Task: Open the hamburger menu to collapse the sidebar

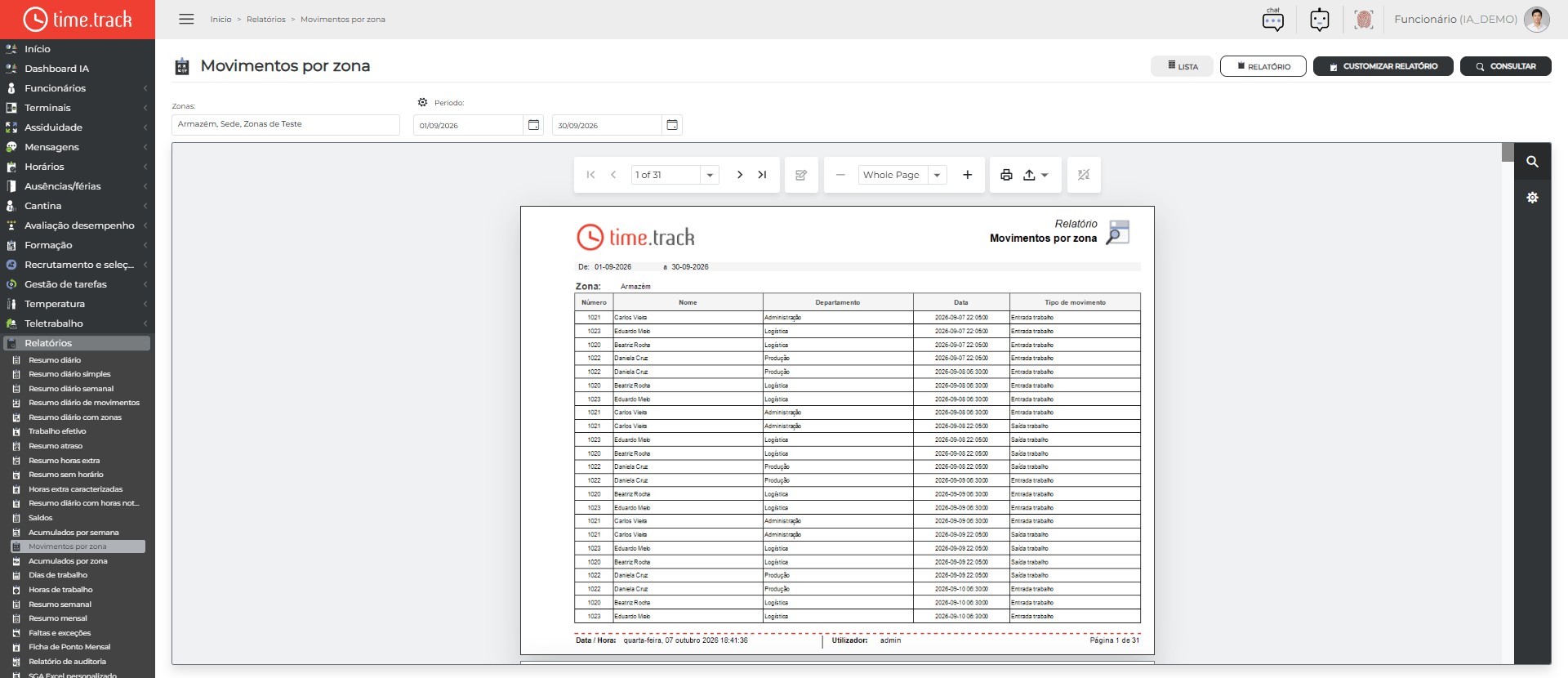Action: click(x=186, y=19)
